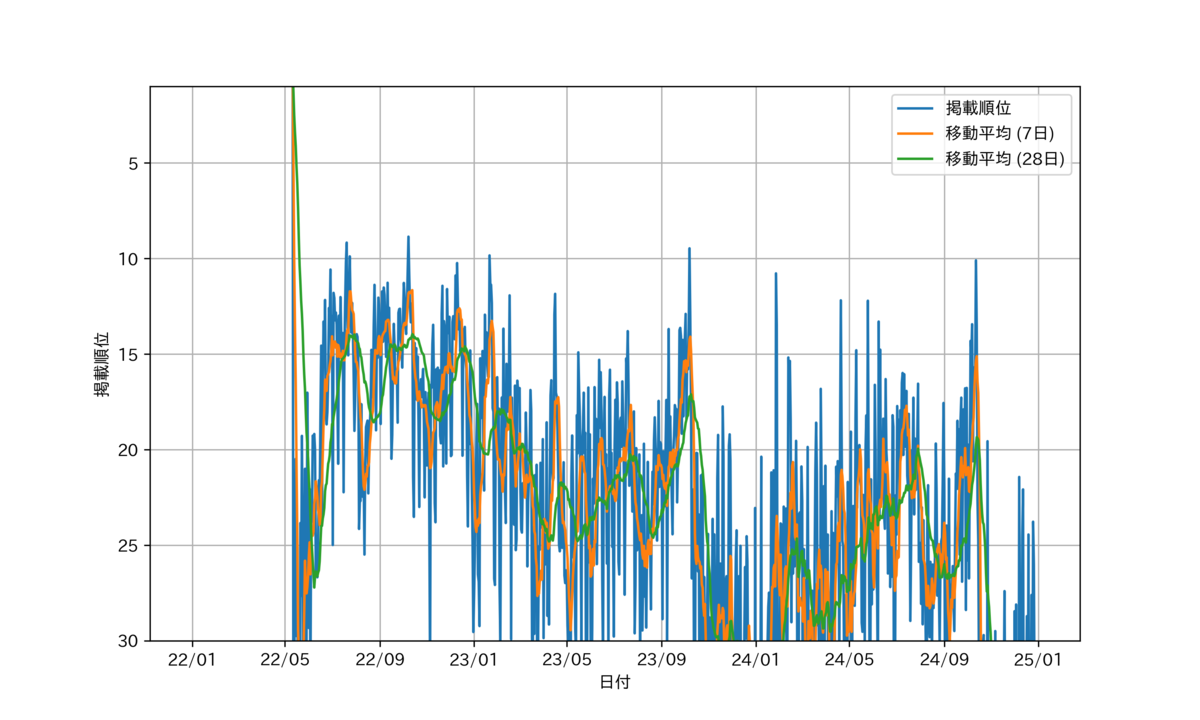Click the y-axis tick label 25

point(129,546)
